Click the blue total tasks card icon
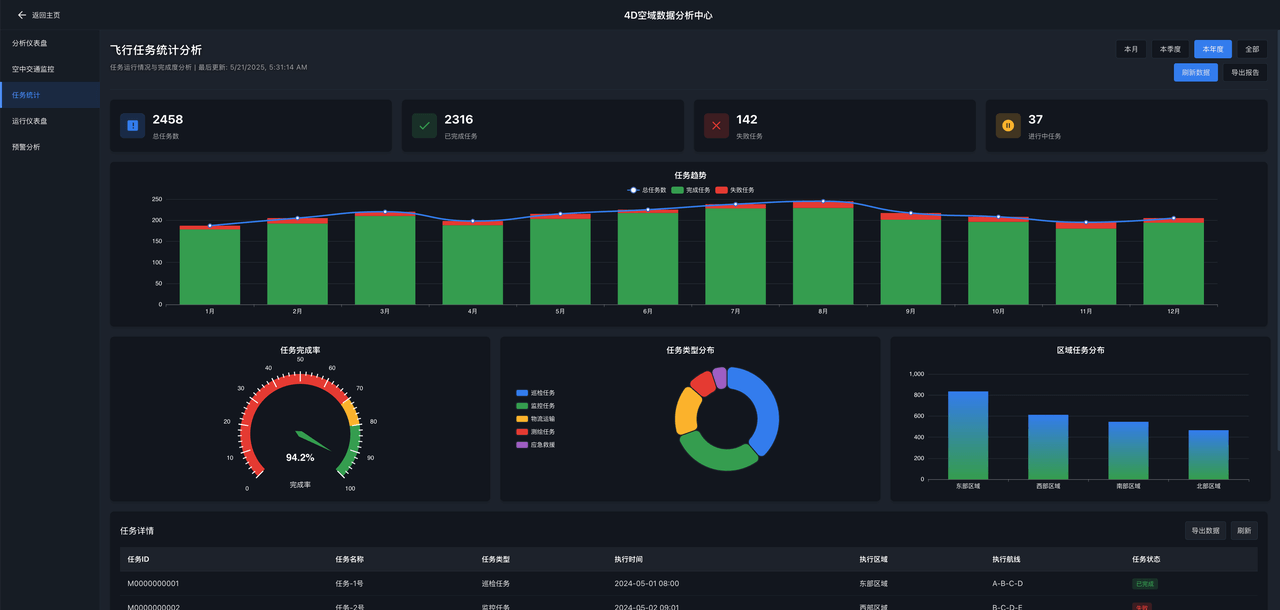Image resolution: width=1280 pixels, height=610 pixels. point(132,125)
